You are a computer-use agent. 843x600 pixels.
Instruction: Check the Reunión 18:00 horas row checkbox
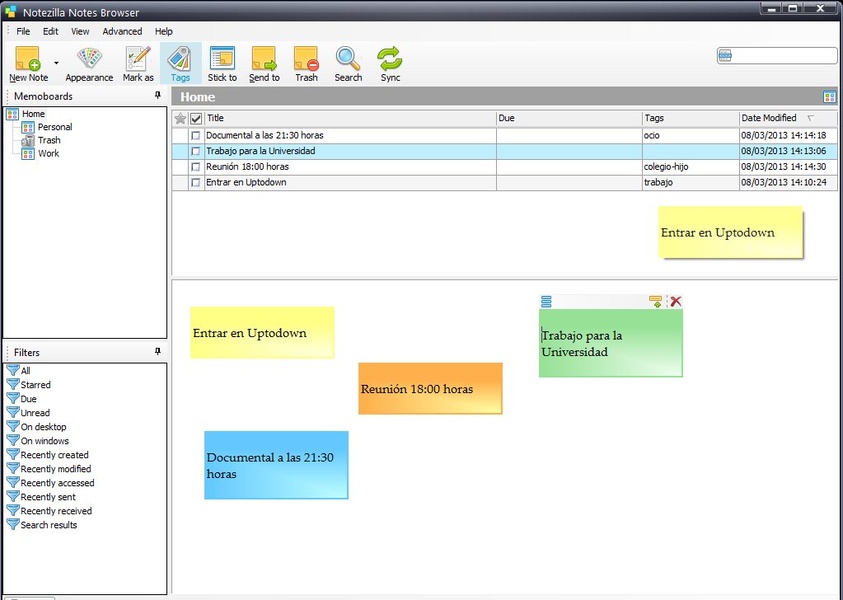tap(196, 167)
